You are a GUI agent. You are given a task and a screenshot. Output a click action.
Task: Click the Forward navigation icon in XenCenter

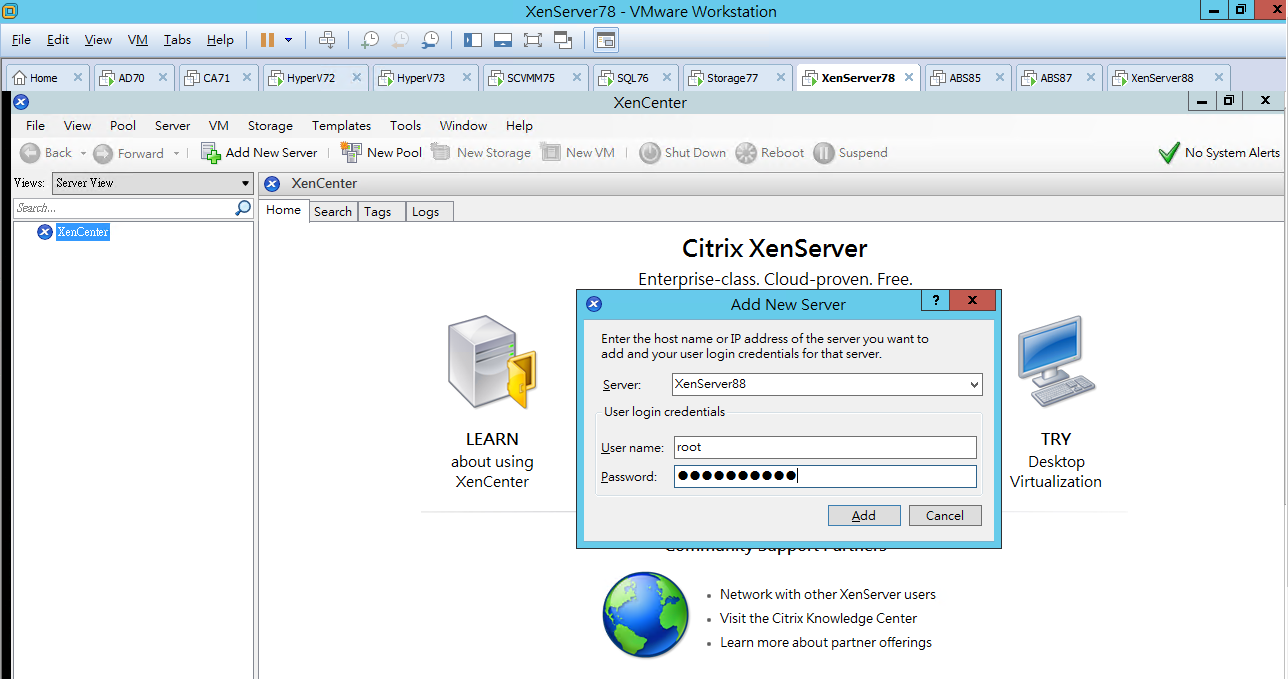point(103,153)
